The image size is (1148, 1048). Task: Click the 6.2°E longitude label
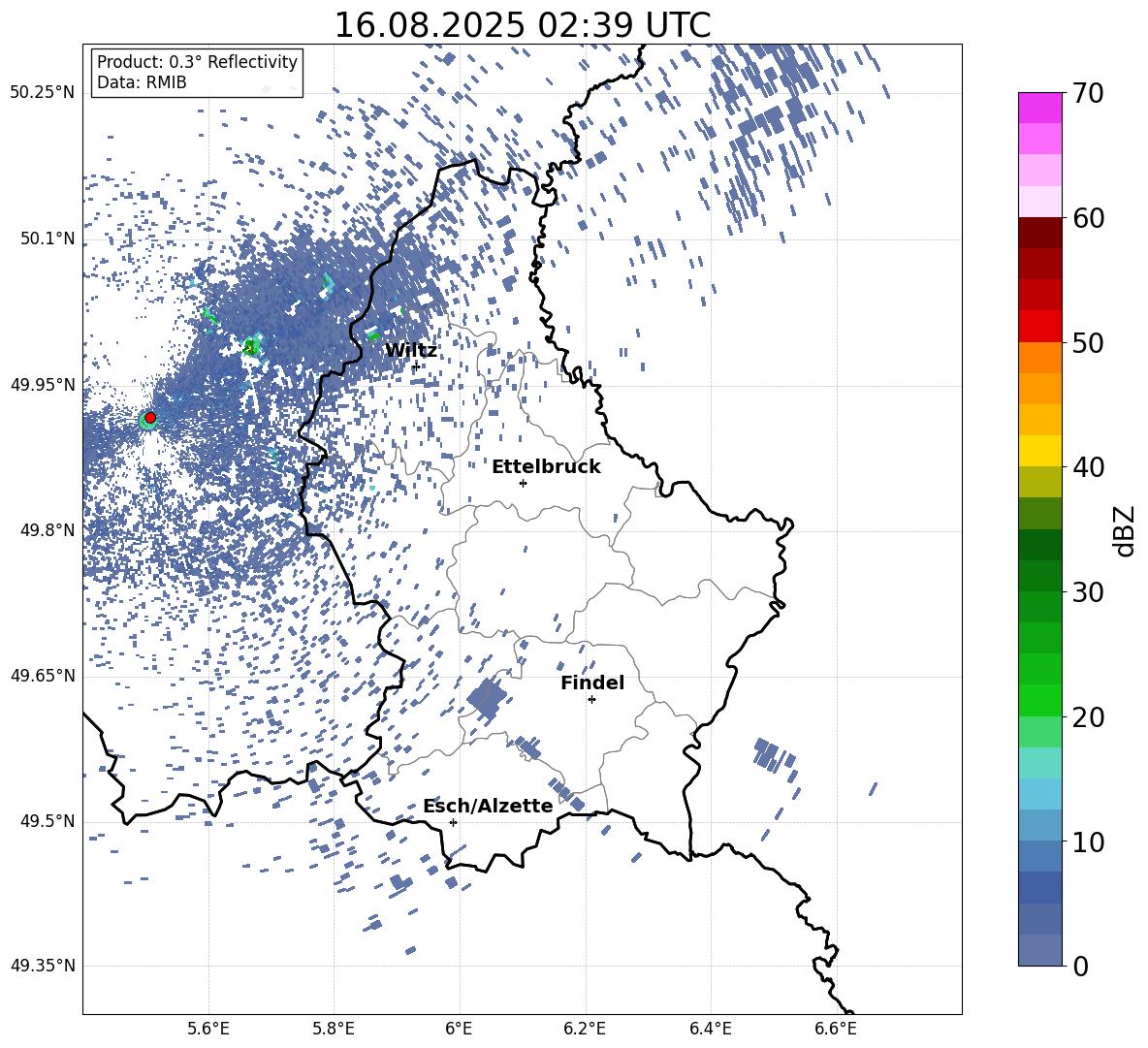(x=585, y=1029)
